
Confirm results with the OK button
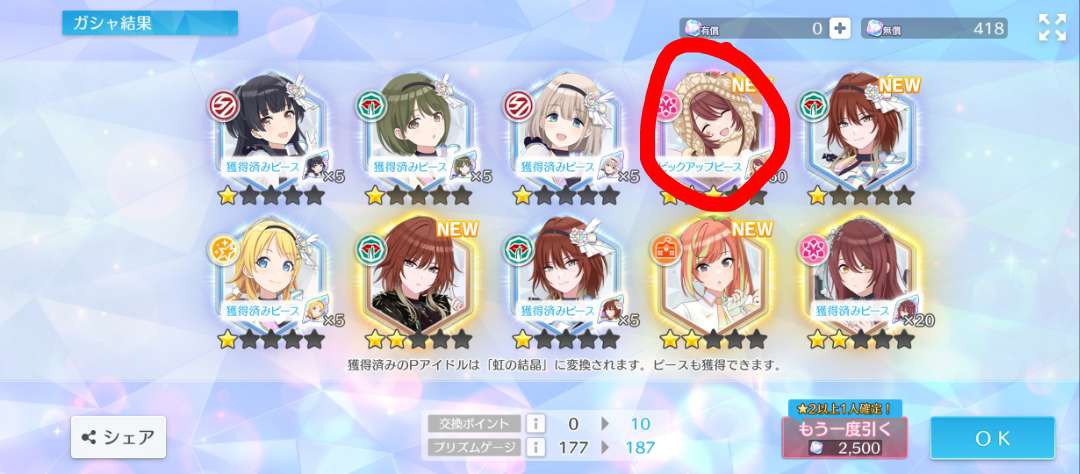click(993, 437)
